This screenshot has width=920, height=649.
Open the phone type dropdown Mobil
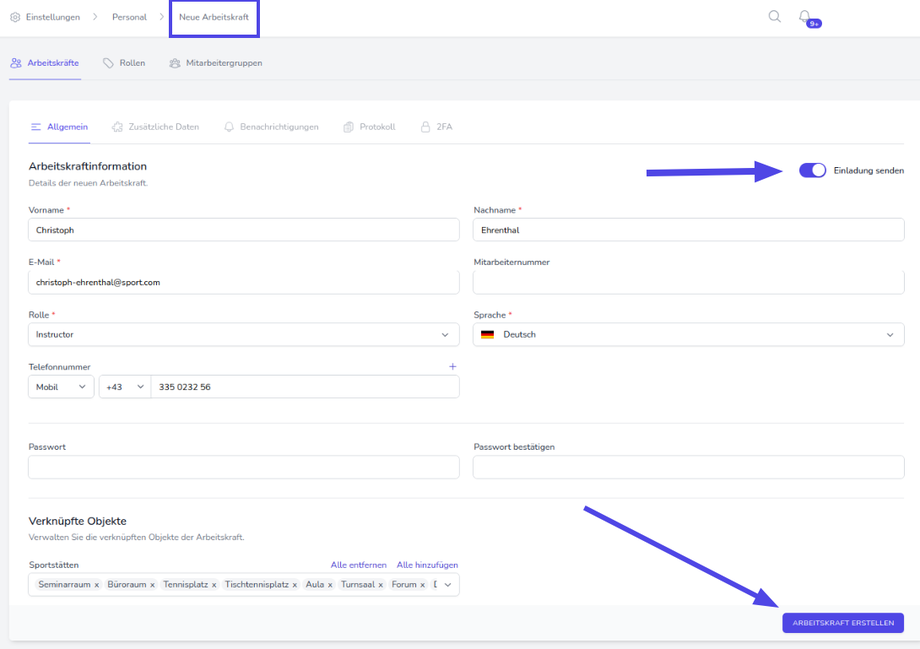point(61,387)
